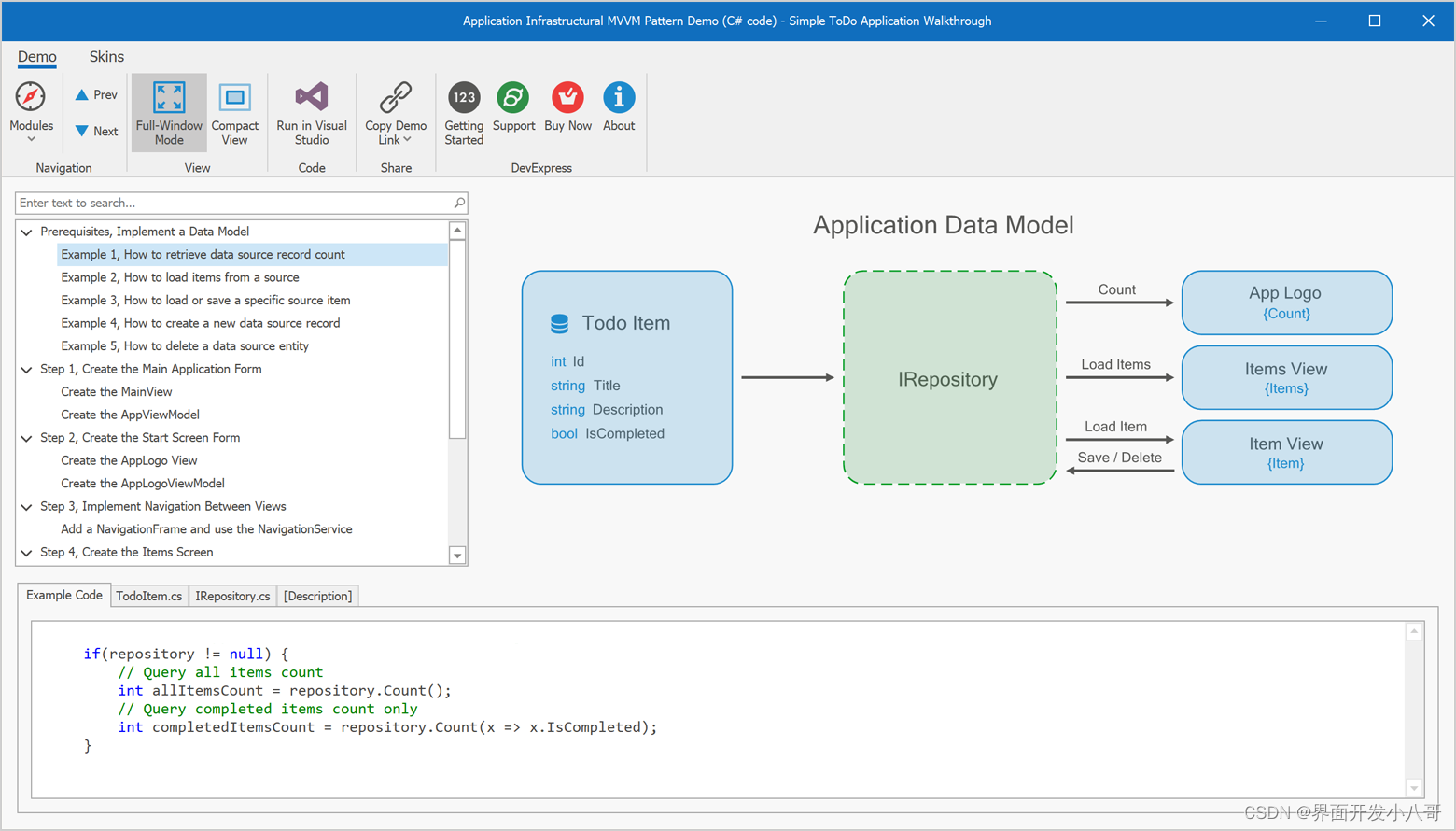This screenshot has height=831, width=1456.
Task: Switch to Compact View
Action: 234,112
